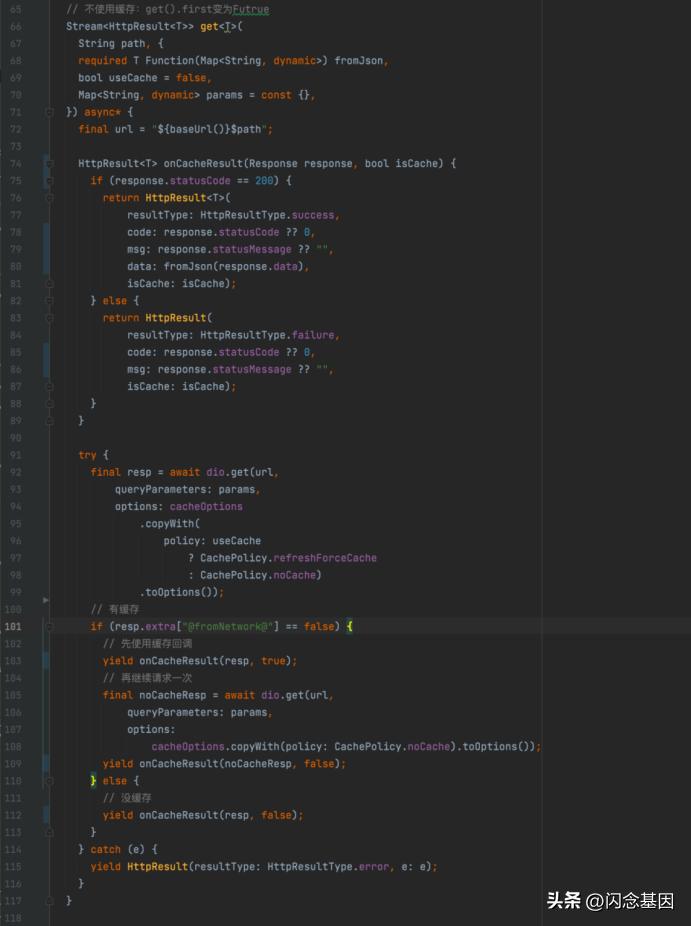Click line number 91 in the gutter
Screen dimensions: 691x926
[x=15, y=455]
